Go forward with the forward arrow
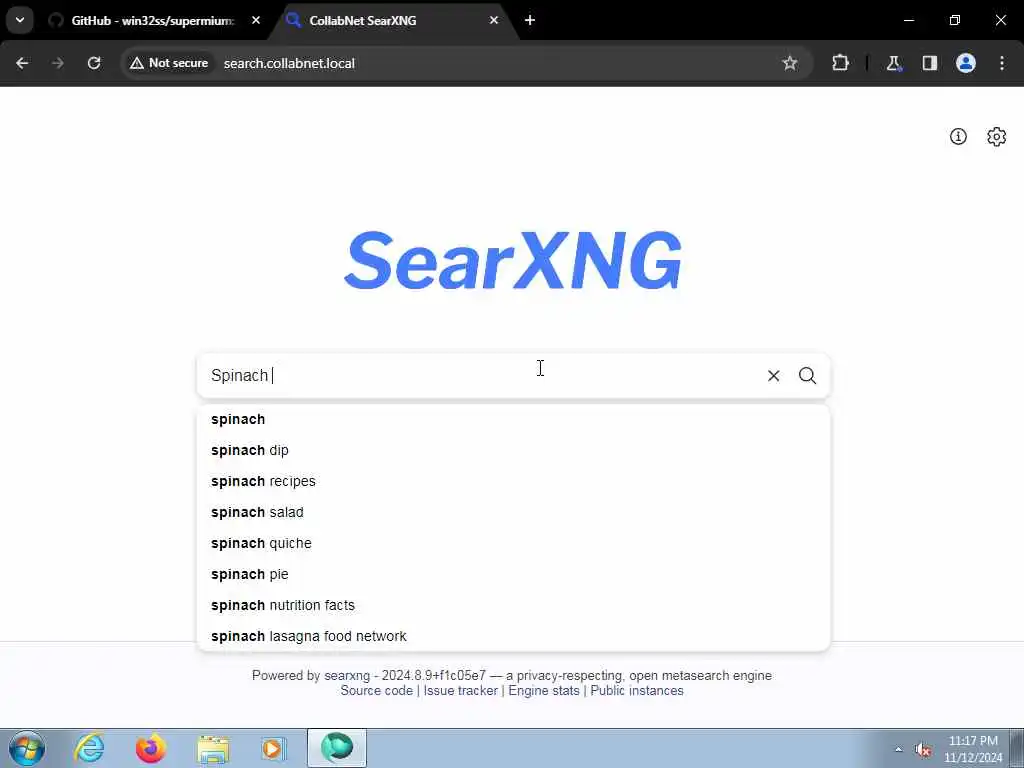1024x768 pixels. (58, 63)
